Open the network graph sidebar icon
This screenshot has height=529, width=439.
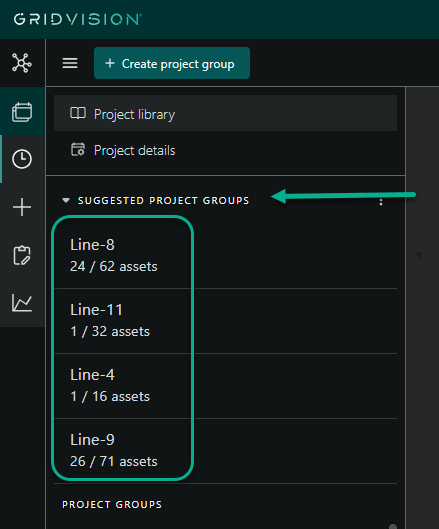coord(22,63)
